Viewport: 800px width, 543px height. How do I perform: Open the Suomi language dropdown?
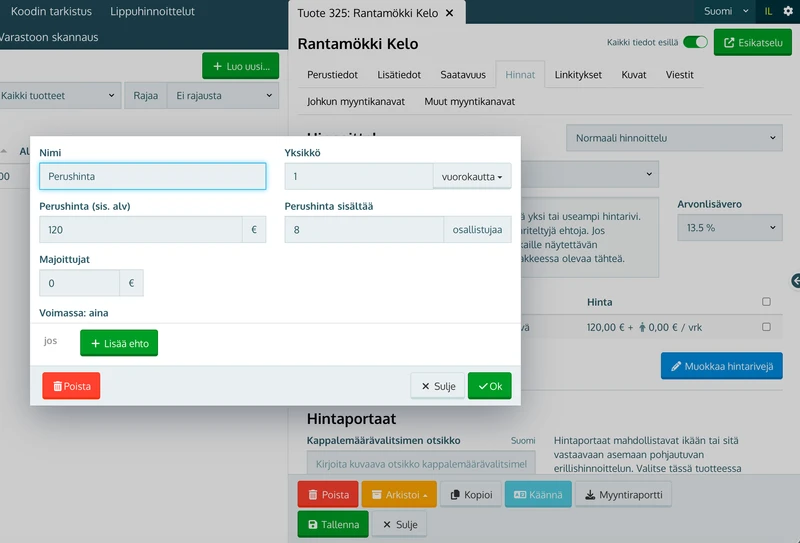point(726,11)
